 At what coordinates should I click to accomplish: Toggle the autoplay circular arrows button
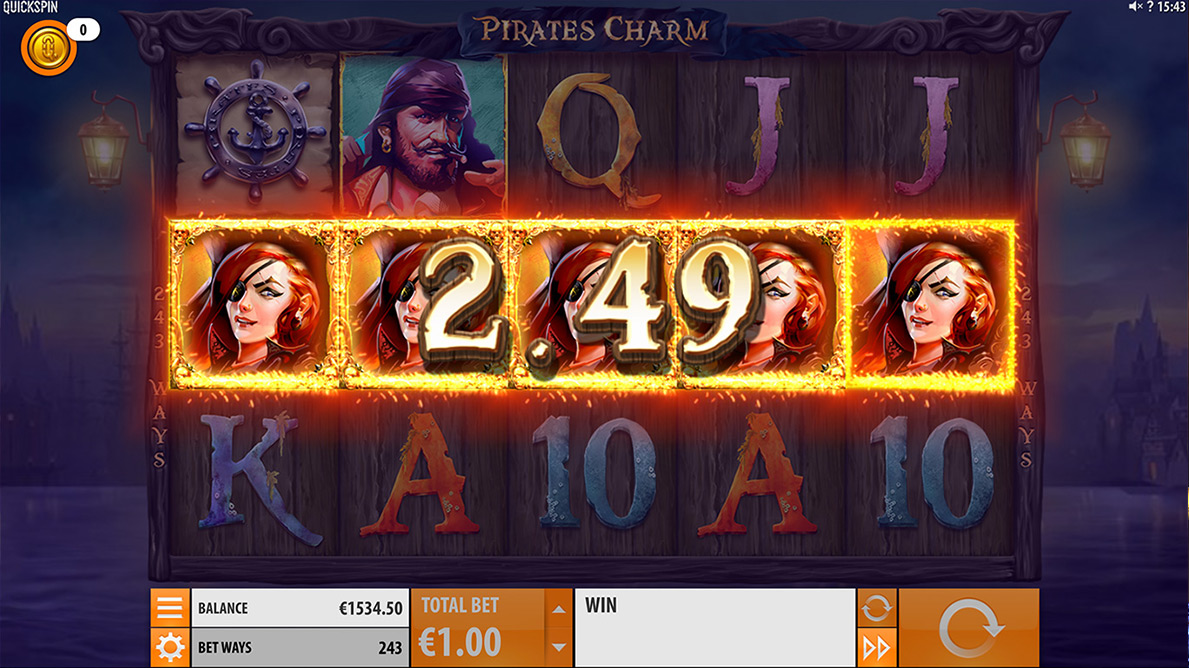877,607
